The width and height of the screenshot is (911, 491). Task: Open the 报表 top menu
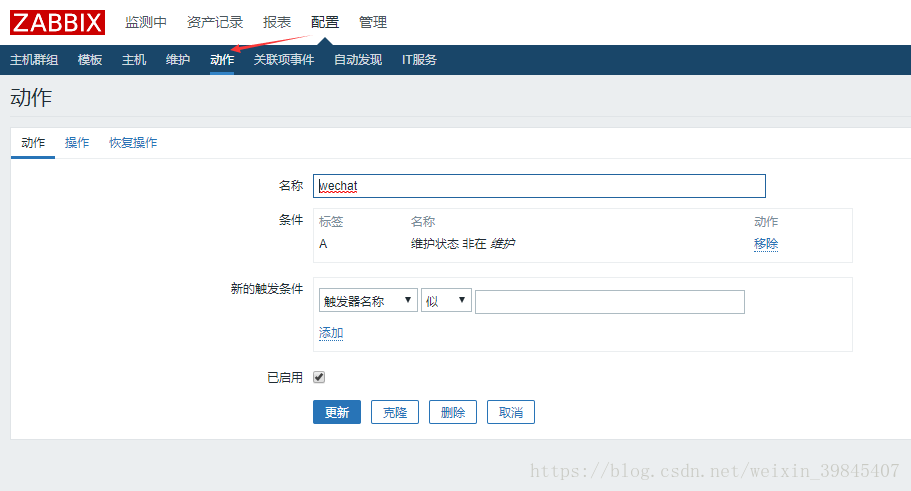point(277,22)
